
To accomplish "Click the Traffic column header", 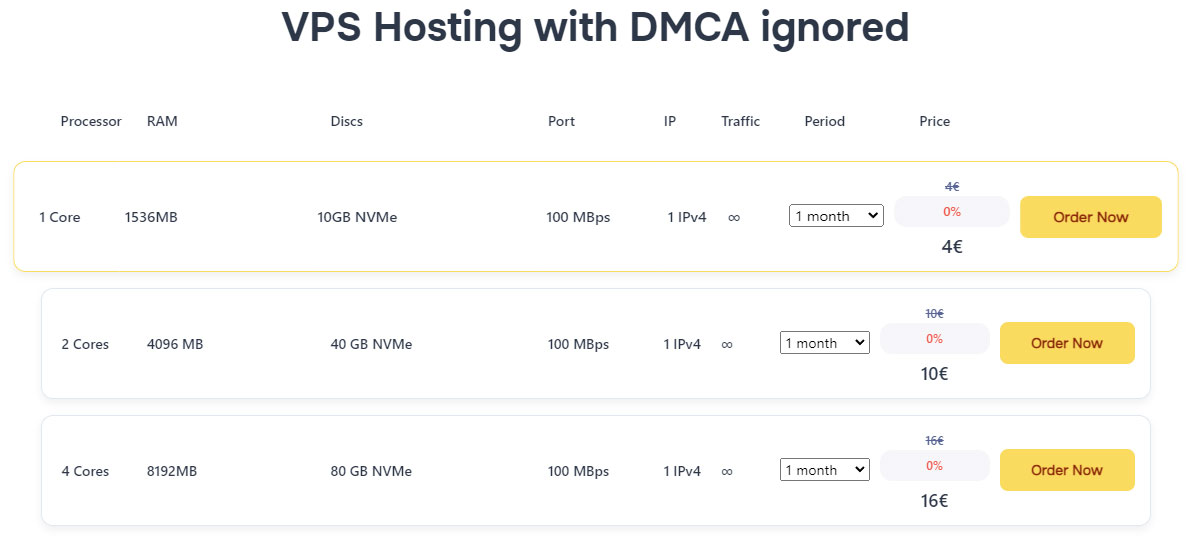I will click(x=740, y=121).
